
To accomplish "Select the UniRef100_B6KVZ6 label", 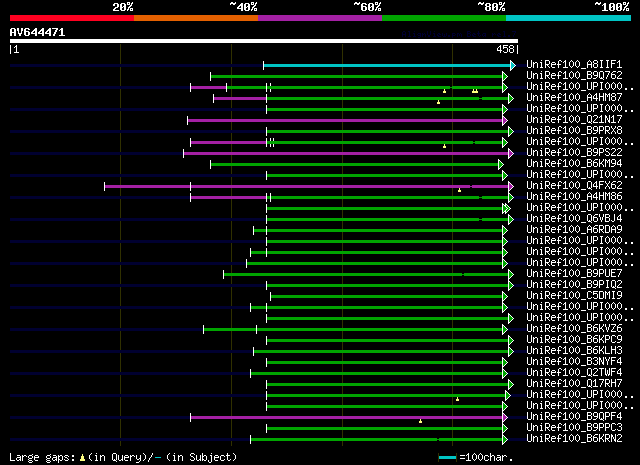I will pyautogui.click(x=574, y=328).
